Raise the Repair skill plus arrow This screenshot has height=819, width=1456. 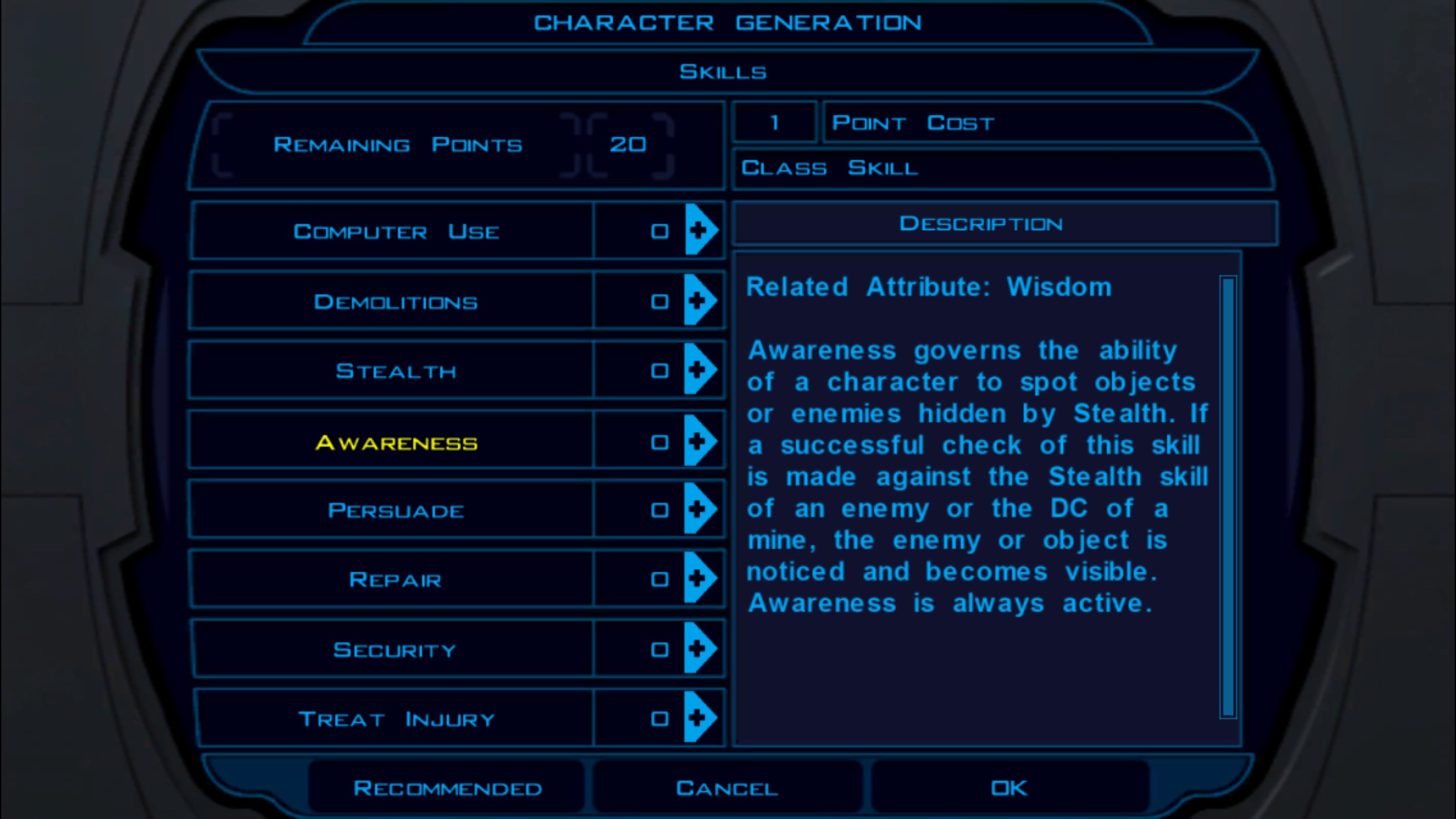tap(702, 578)
